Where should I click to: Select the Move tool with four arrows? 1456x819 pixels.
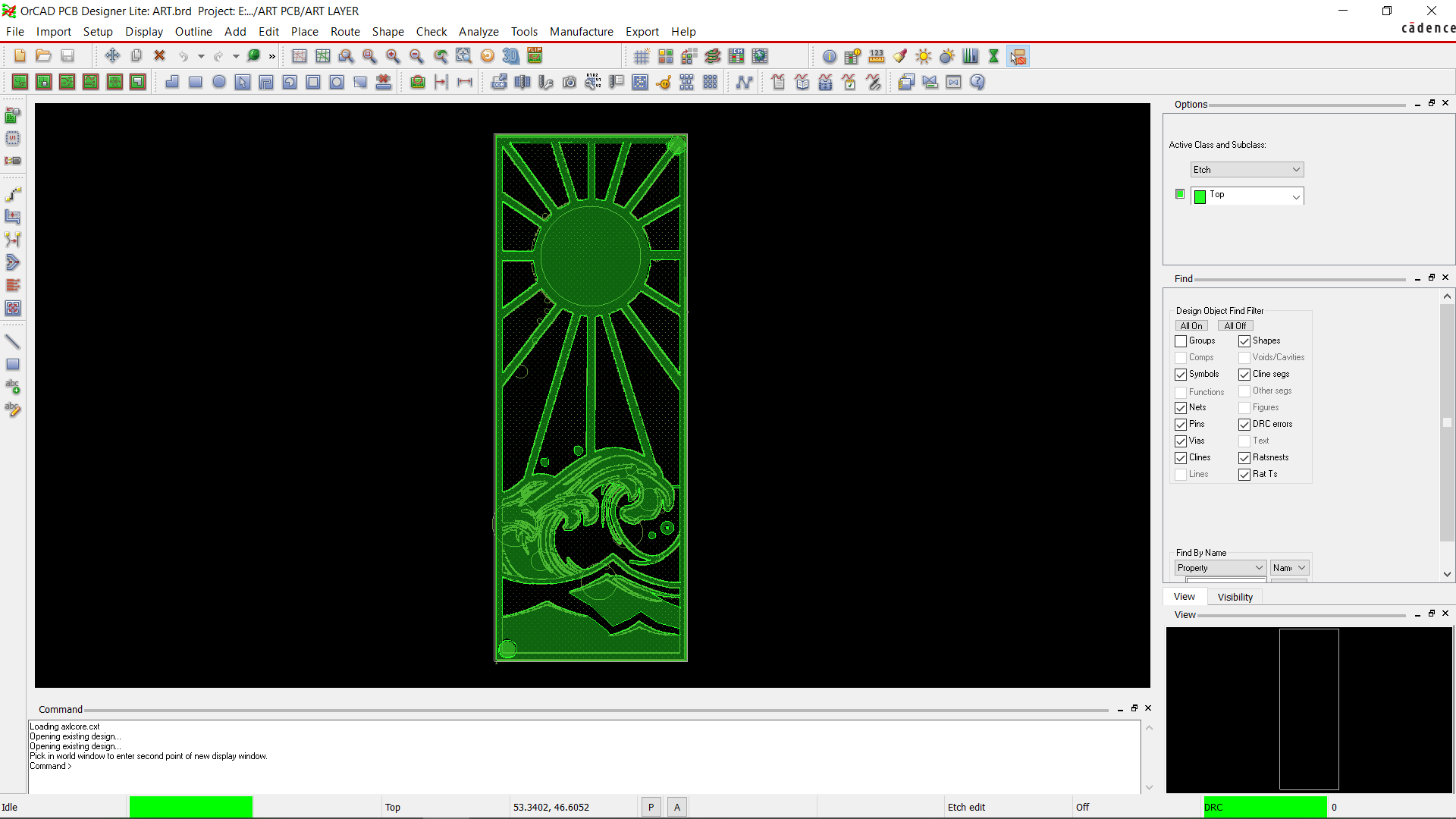point(112,56)
